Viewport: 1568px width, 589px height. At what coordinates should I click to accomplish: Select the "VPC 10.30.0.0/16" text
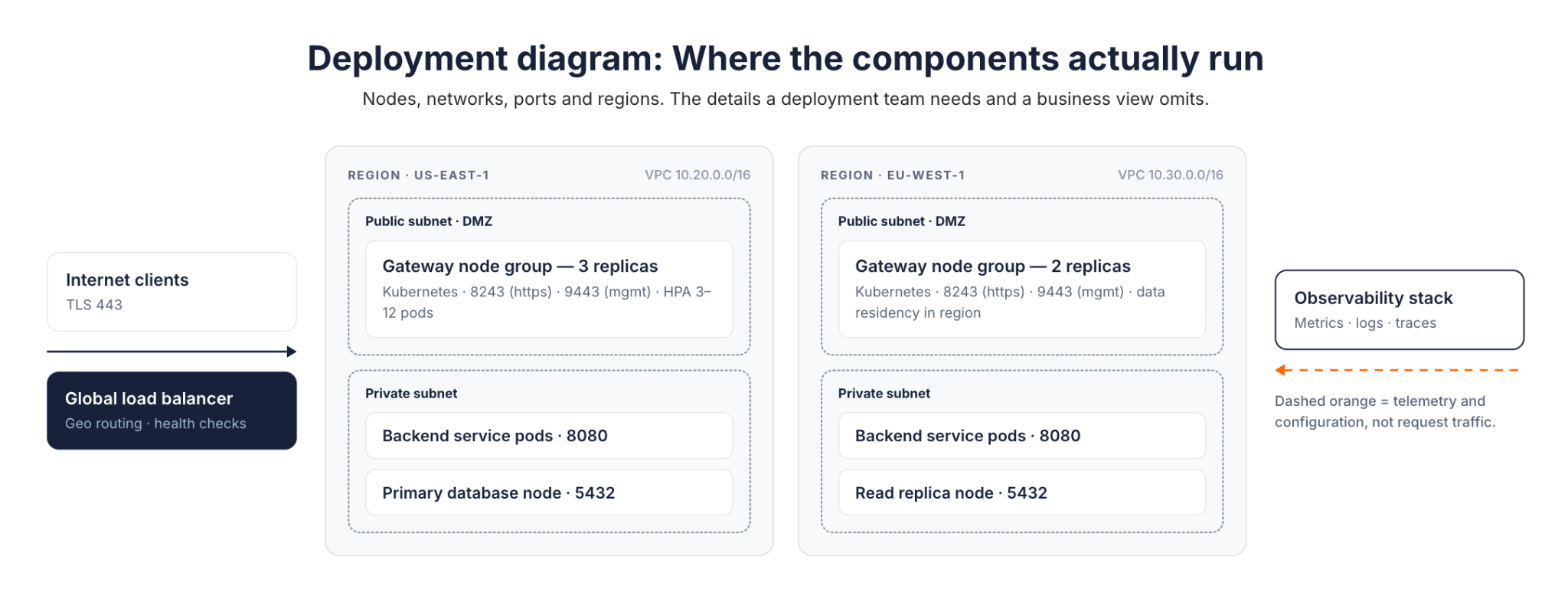tap(1171, 175)
